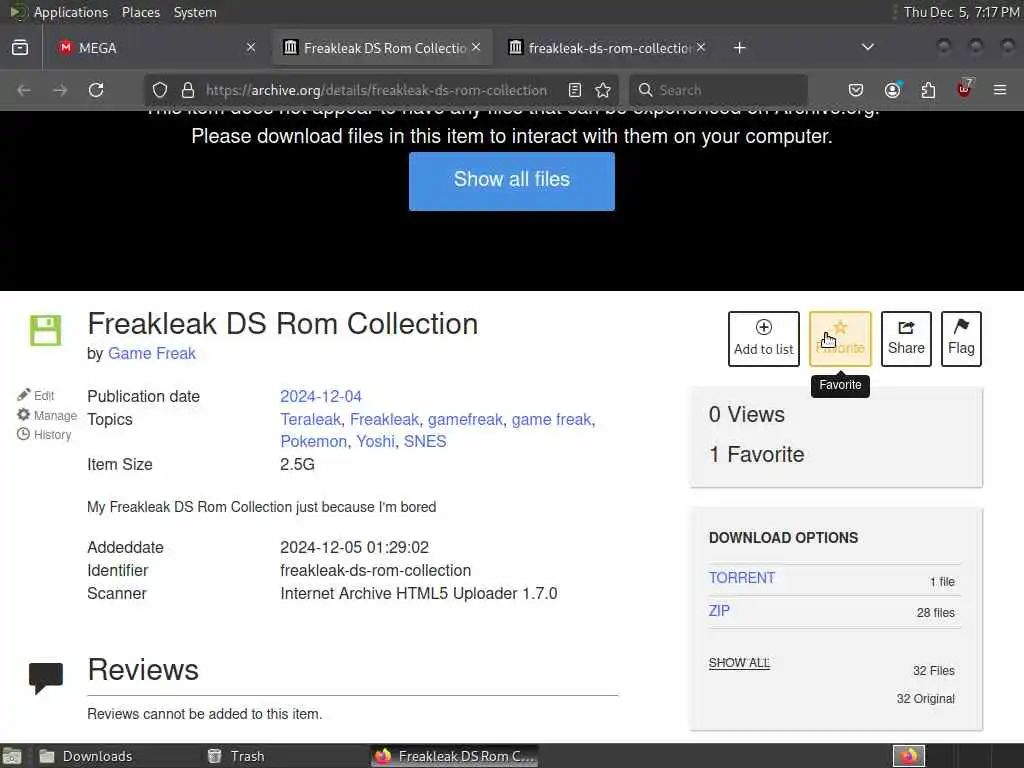Focus the browser Search field
This screenshot has width=1024, height=768.
(x=718, y=90)
